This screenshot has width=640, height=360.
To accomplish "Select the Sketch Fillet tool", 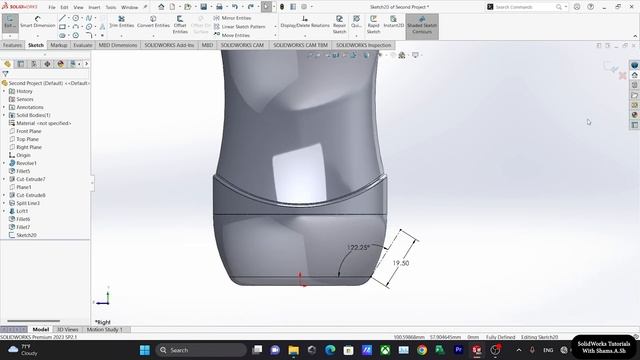I will pyautogui.click(x=89, y=36).
